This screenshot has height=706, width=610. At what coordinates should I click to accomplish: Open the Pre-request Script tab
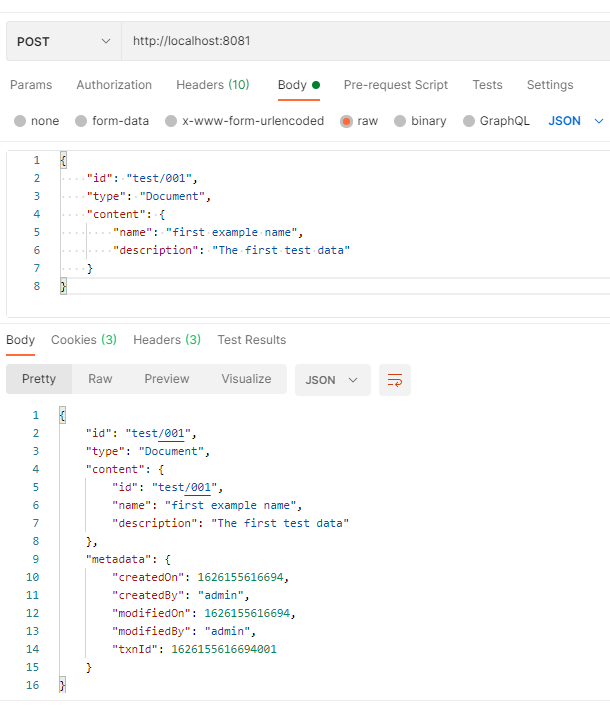coord(396,85)
